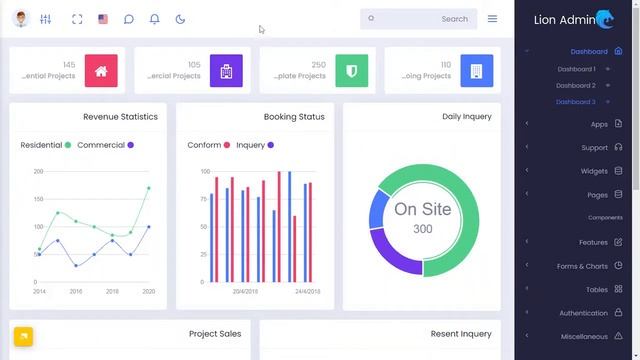The height and width of the screenshot is (360, 640).
Task: Click the Pages icon in sidebar
Action: tap(618, 194)
